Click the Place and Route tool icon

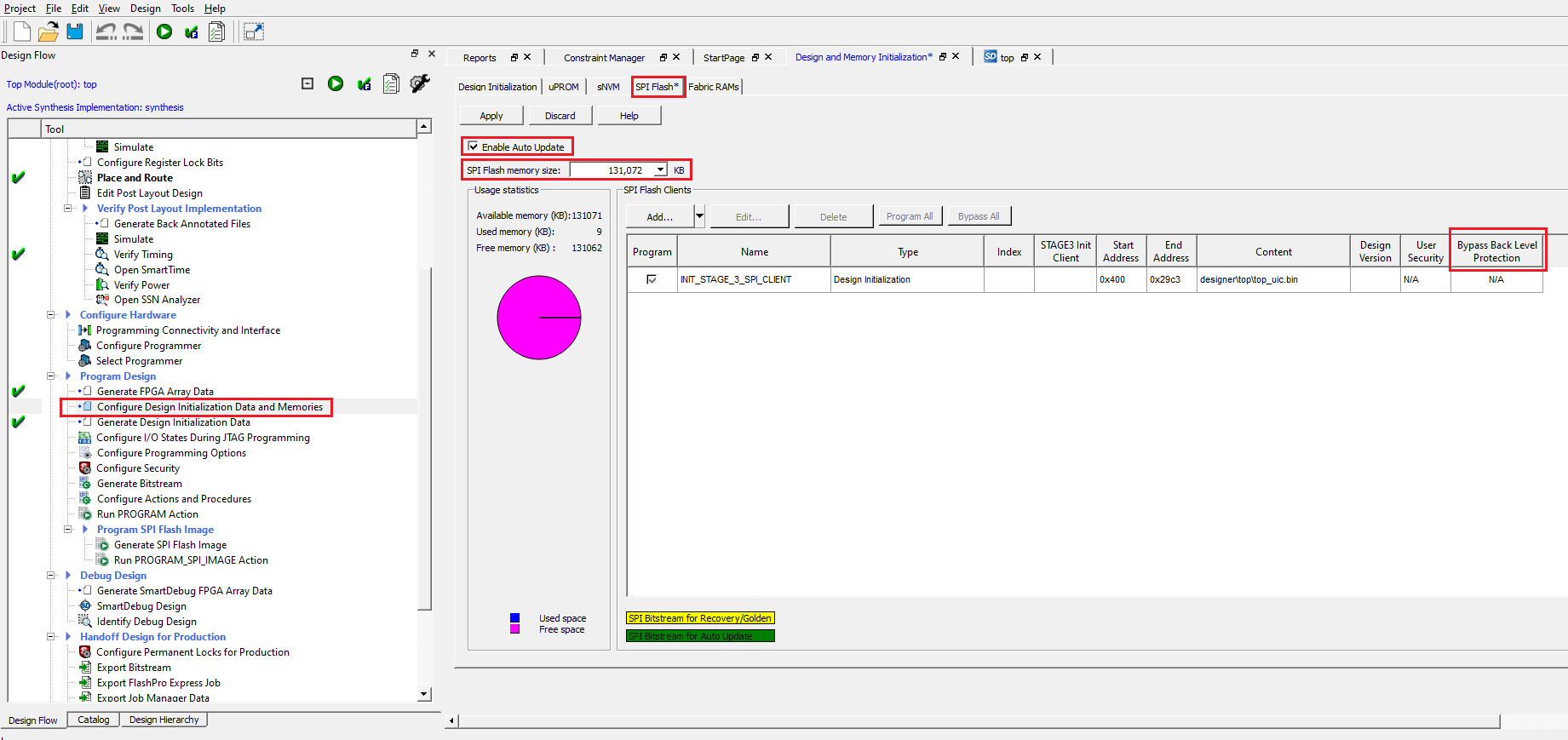click(x=85, y=177)
